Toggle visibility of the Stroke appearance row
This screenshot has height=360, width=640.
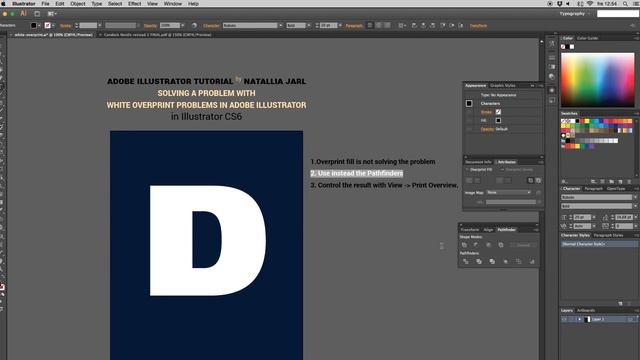click(x=469, y=112)
